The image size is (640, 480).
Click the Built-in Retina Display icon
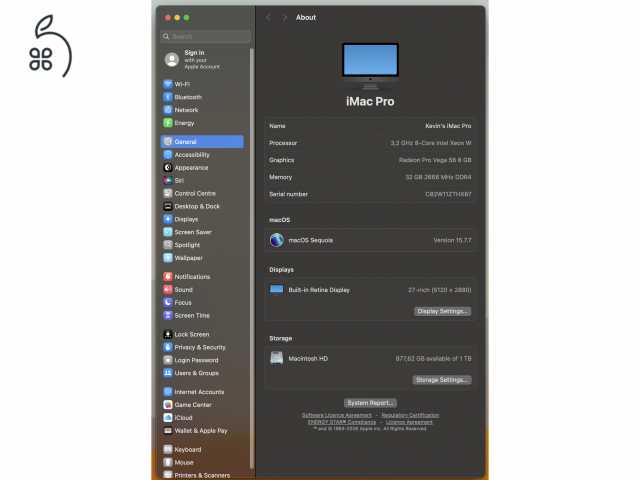pos(277,290)
